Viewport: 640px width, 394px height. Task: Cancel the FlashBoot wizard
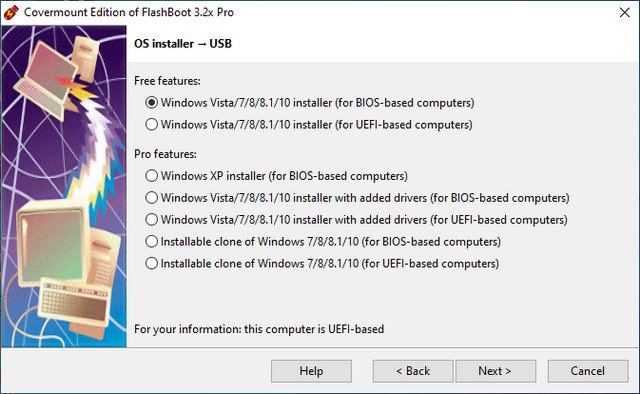[x=588, y=371]
